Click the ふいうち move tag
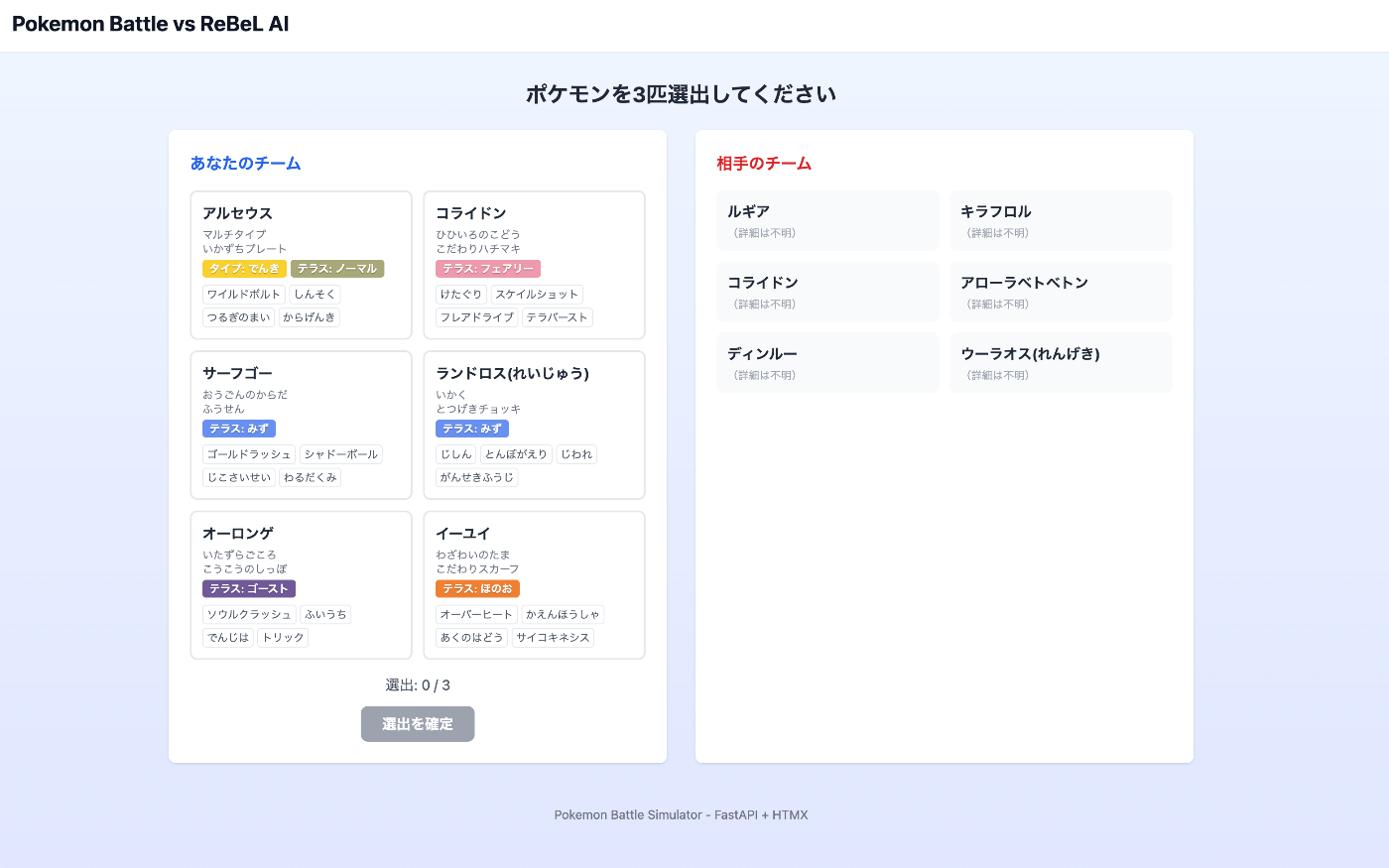Screen dimensions: 1389x868 point(325,614)
